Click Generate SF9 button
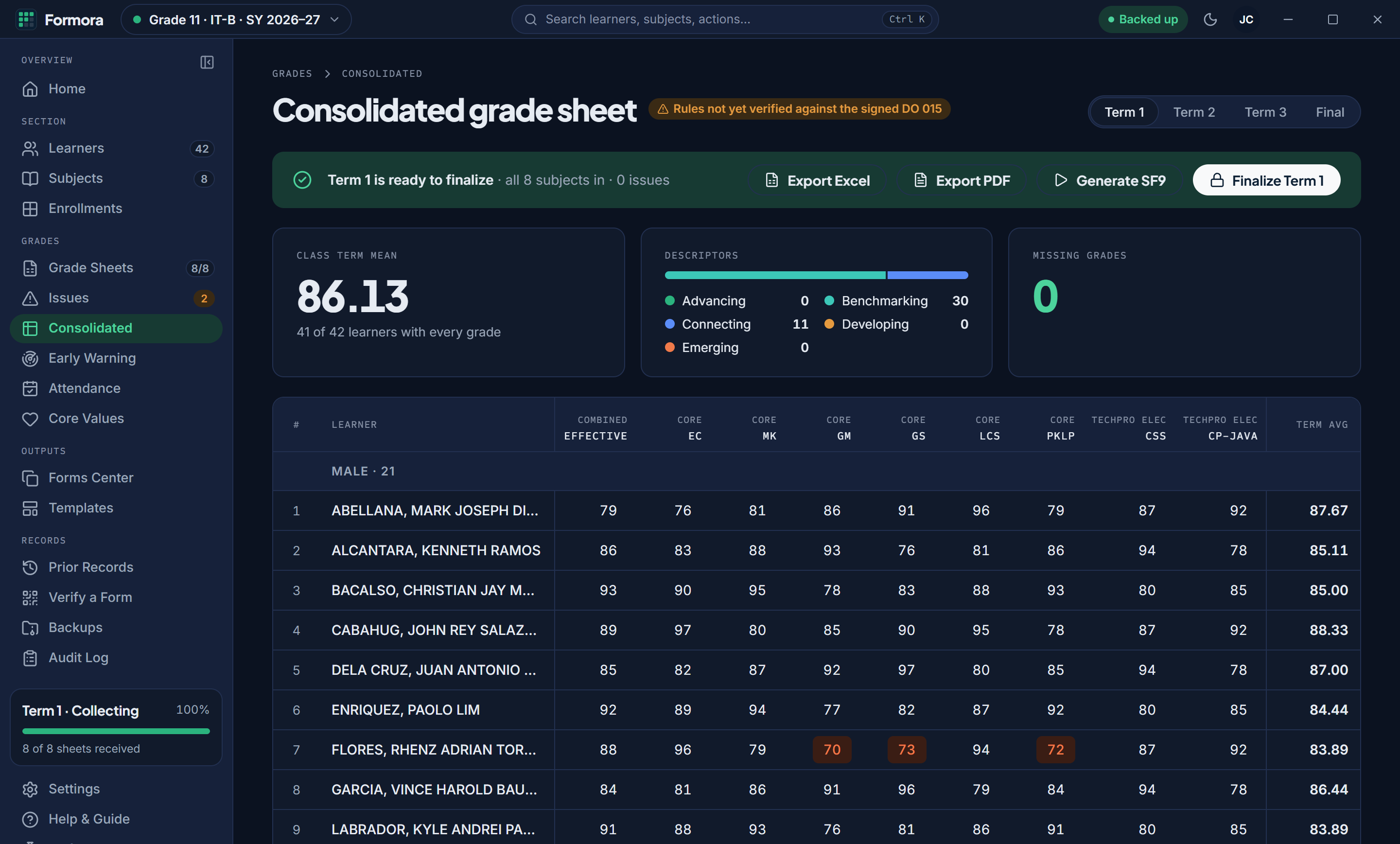This screenshot has width=1400, height=844. pyautogui.click(x=1109, y=180)
